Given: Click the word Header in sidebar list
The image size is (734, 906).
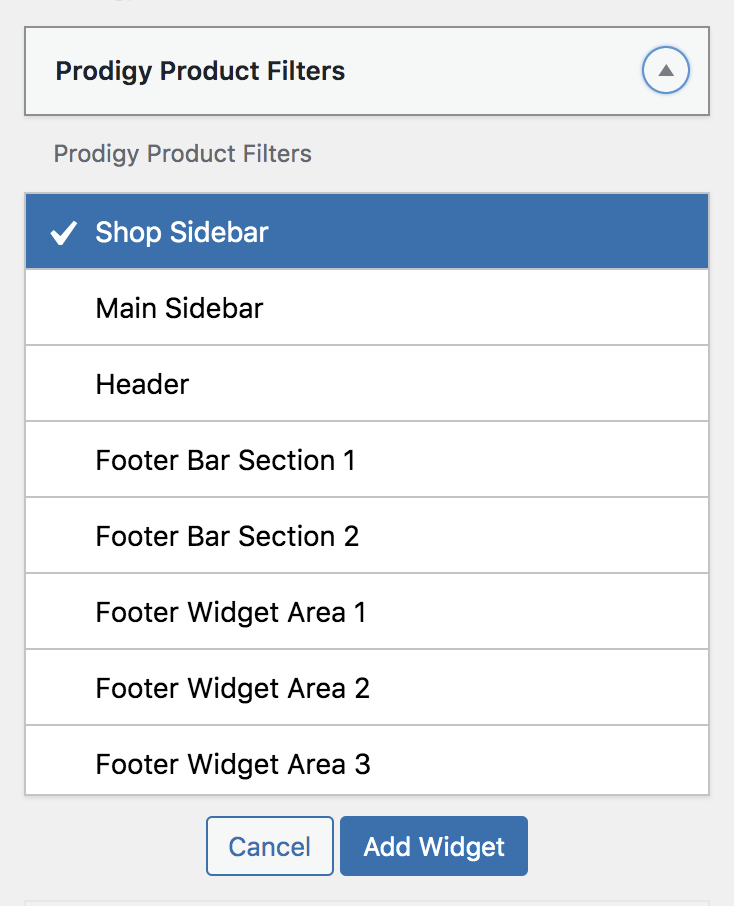Looking at the screenshot, I should (142, 384).
